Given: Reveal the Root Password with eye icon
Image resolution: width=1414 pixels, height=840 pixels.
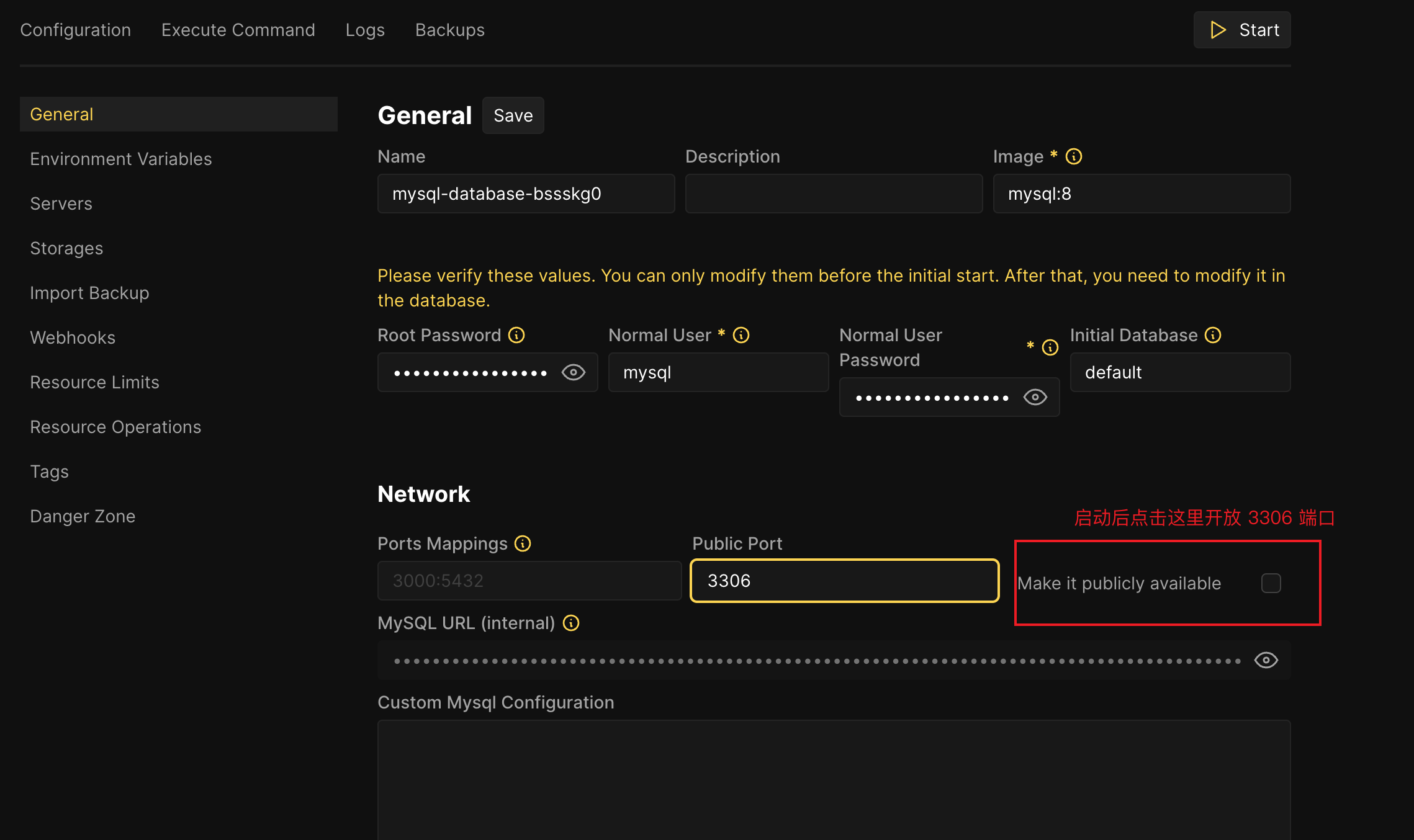Looking at the screenshot, I should (573, 372).
